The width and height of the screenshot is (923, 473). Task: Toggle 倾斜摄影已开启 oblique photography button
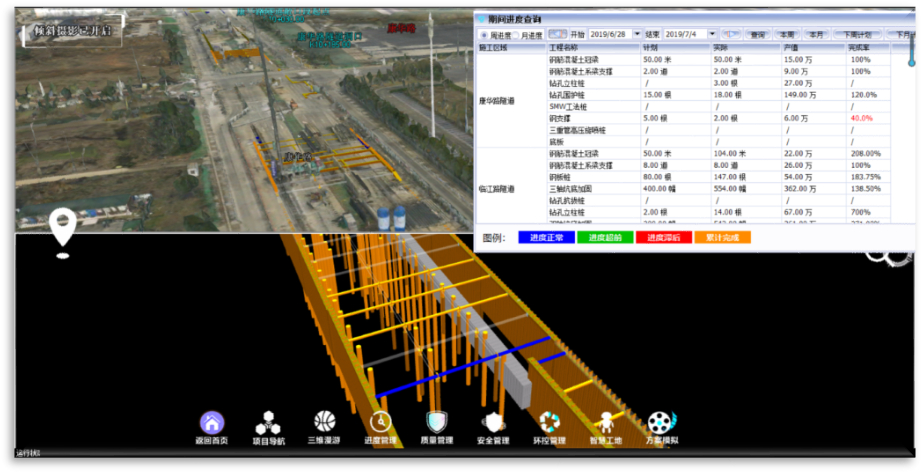click(72, 31)
